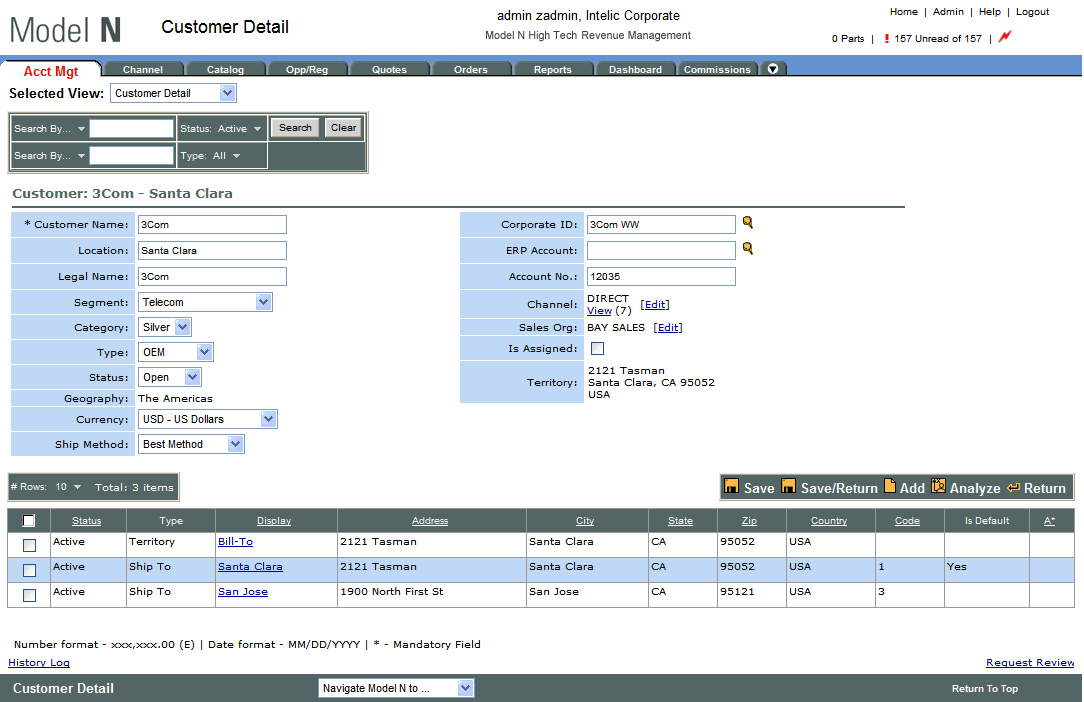Screen dimensions: 1084x702
Task: Tick the select-all checkbox in table header
Action: [x=29, y=520]
